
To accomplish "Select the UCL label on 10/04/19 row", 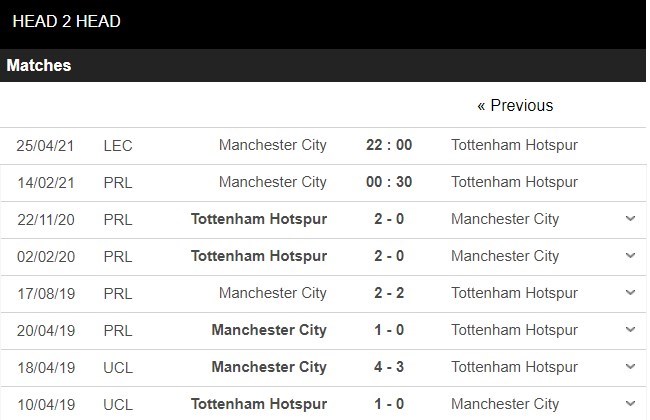I will [x=118, y=404].
